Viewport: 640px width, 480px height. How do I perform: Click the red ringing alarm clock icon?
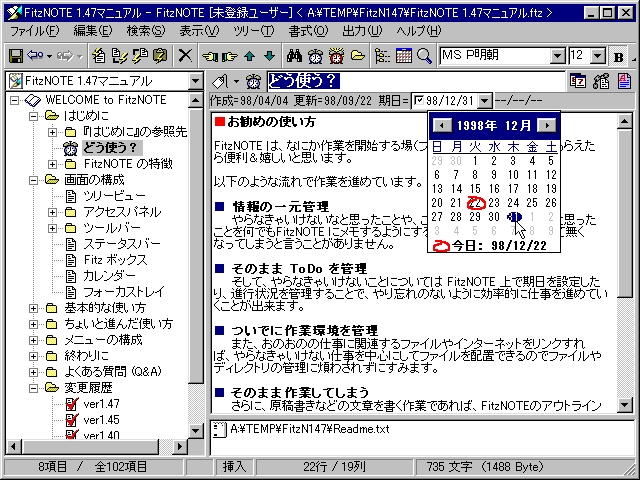coord(336,56)
